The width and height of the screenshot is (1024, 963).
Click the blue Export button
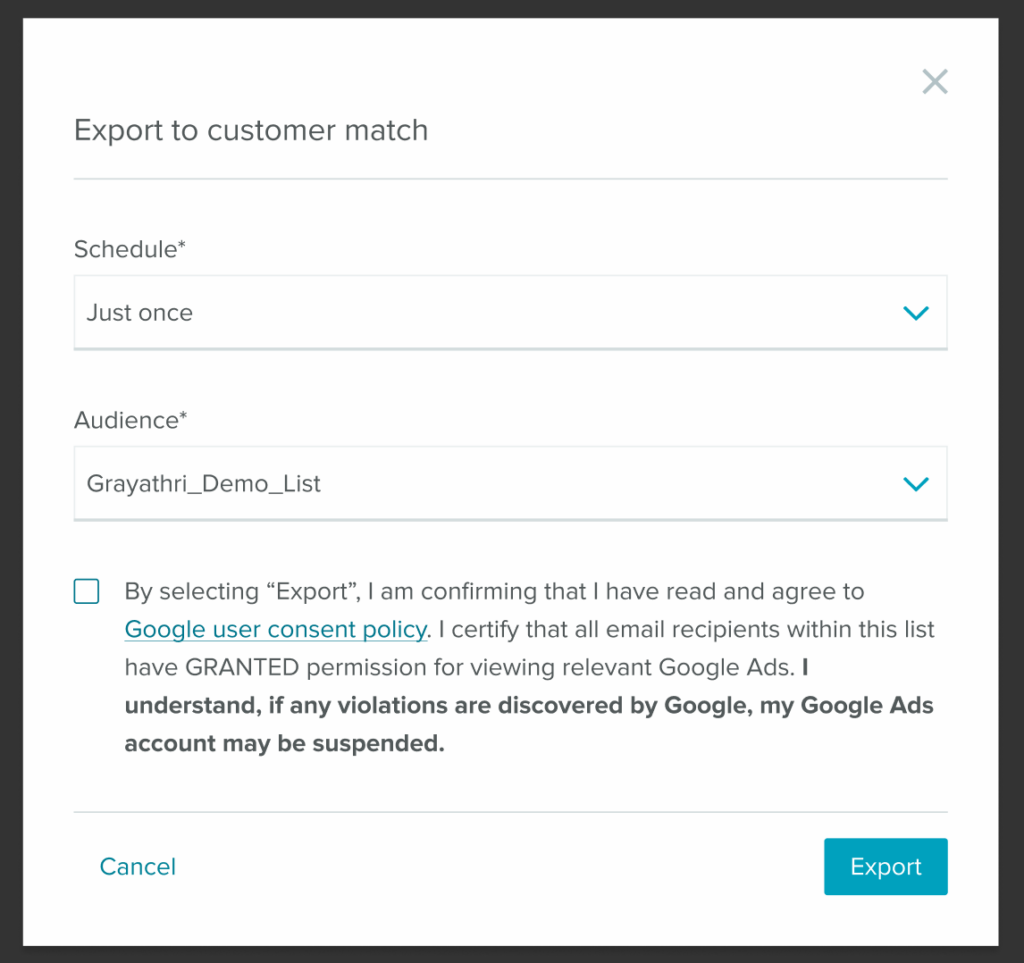[x=885, y=866]
